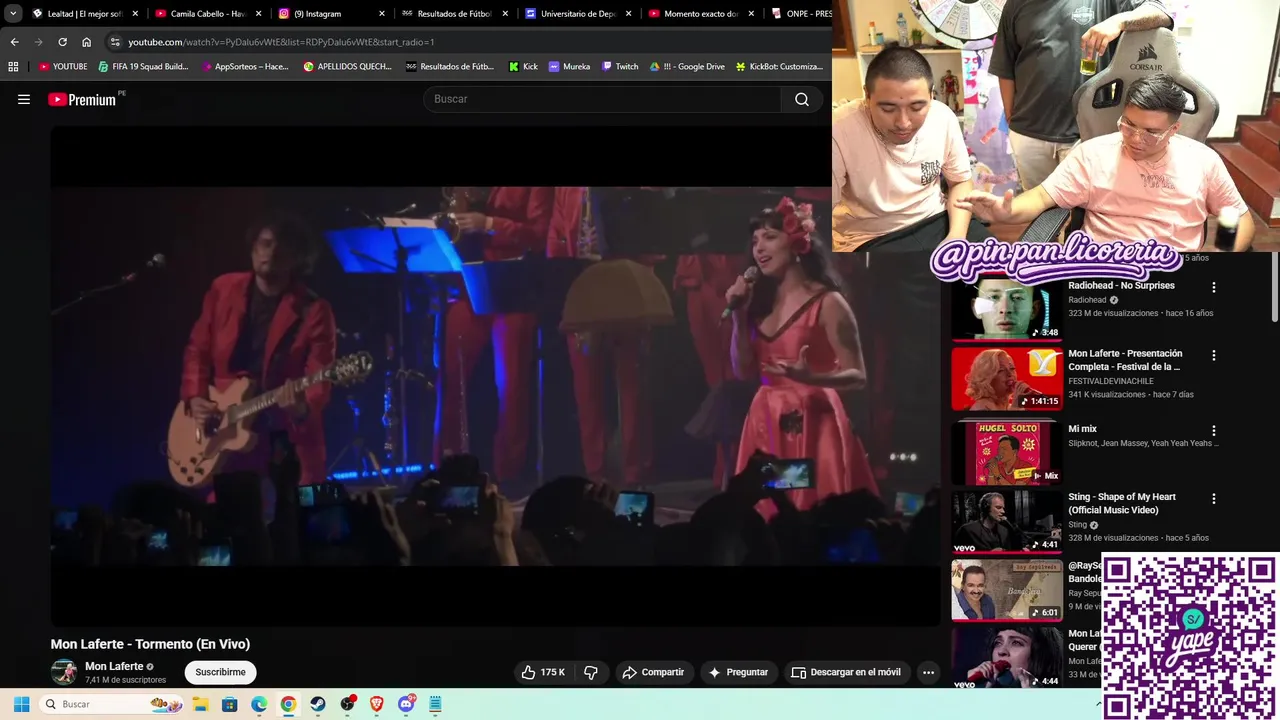This screenshot has width=1280, height=720.
Task: Click Descargar en el móvil button
Action: pyautogui.click(x=846, y=672)
